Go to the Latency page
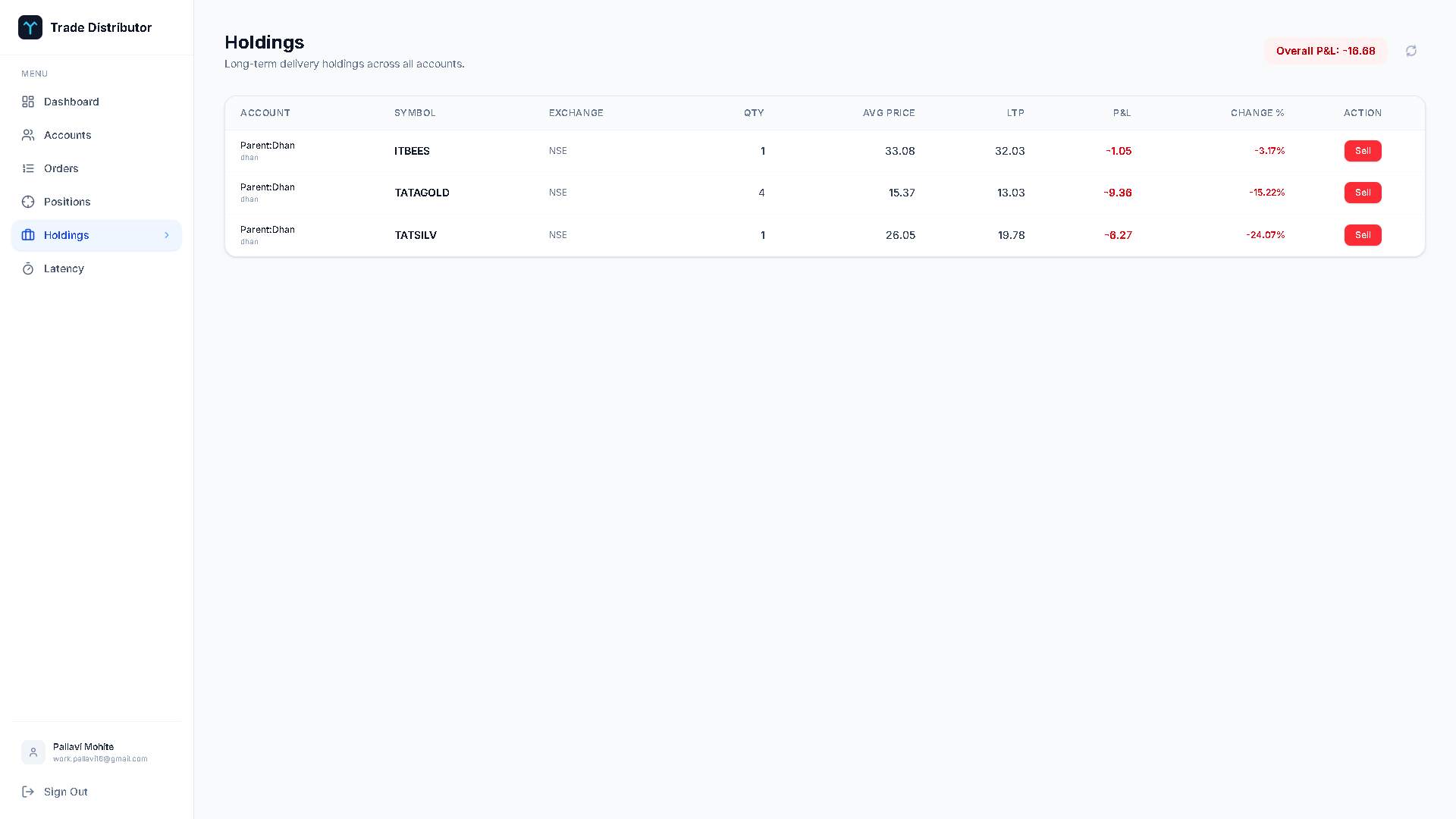The width and height of the screenshot is (1456, 819). point(64,268)
